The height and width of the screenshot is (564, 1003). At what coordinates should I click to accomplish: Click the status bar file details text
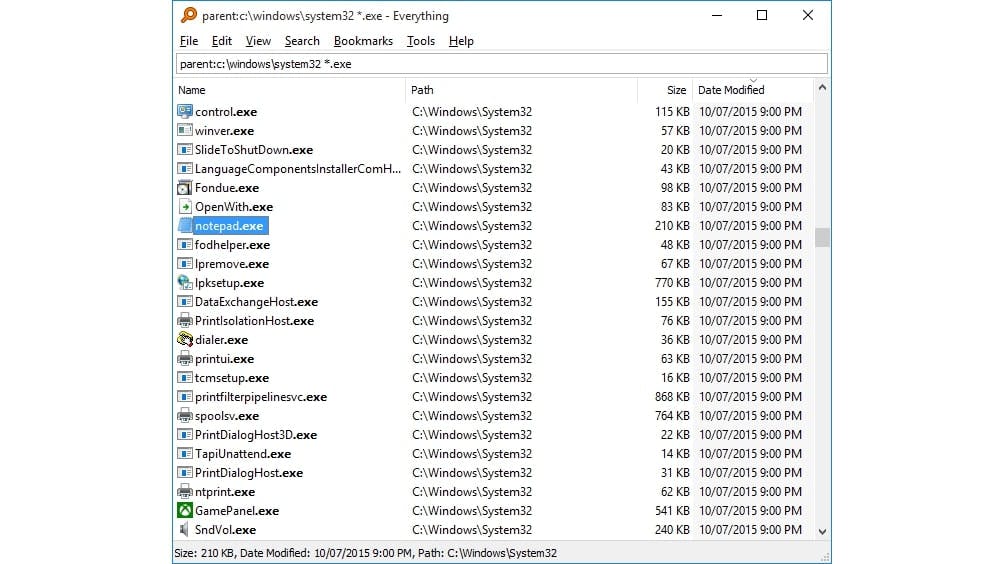click(365, 553)
